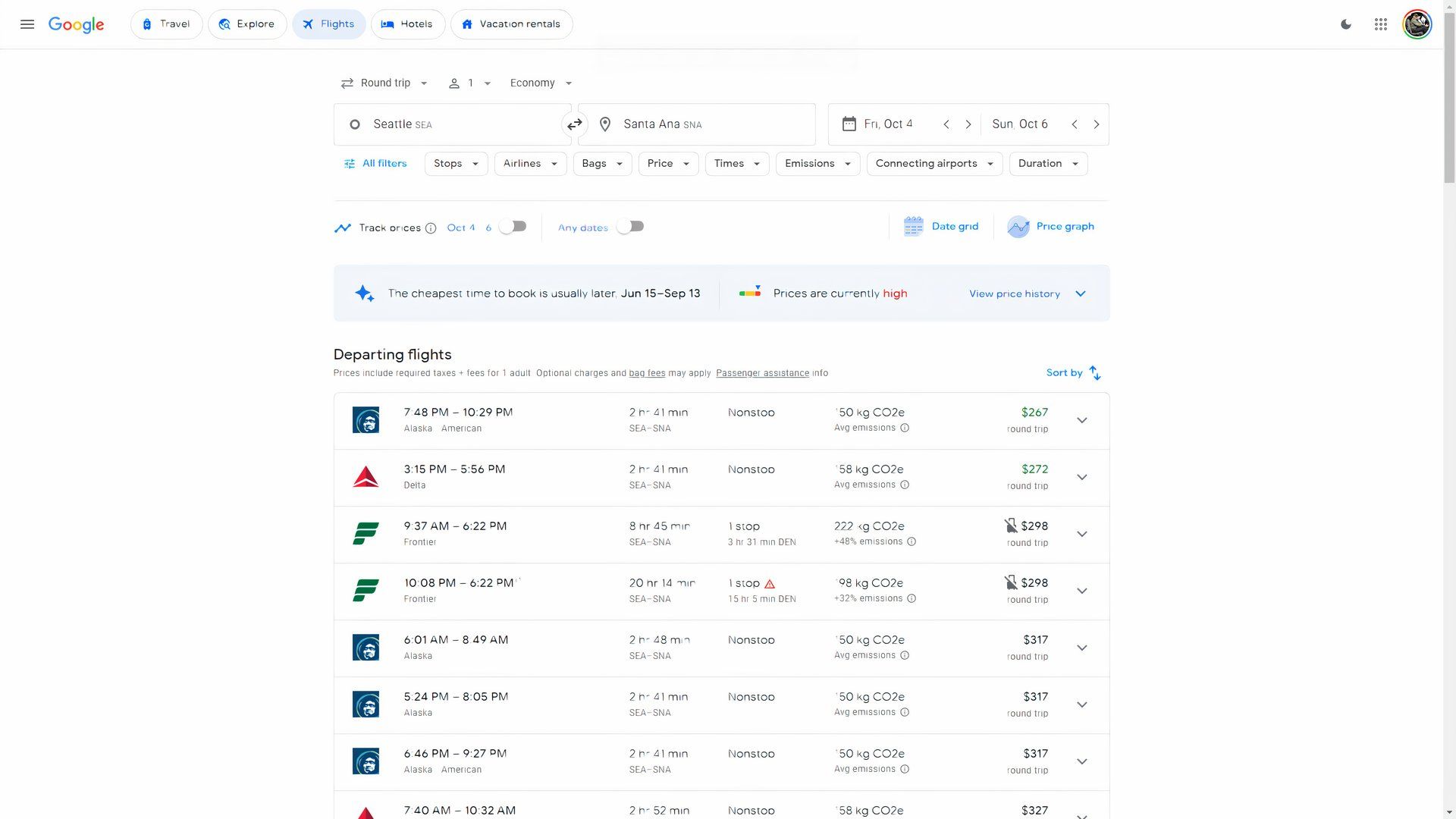Advance the departure date to next day

(968, 124)
